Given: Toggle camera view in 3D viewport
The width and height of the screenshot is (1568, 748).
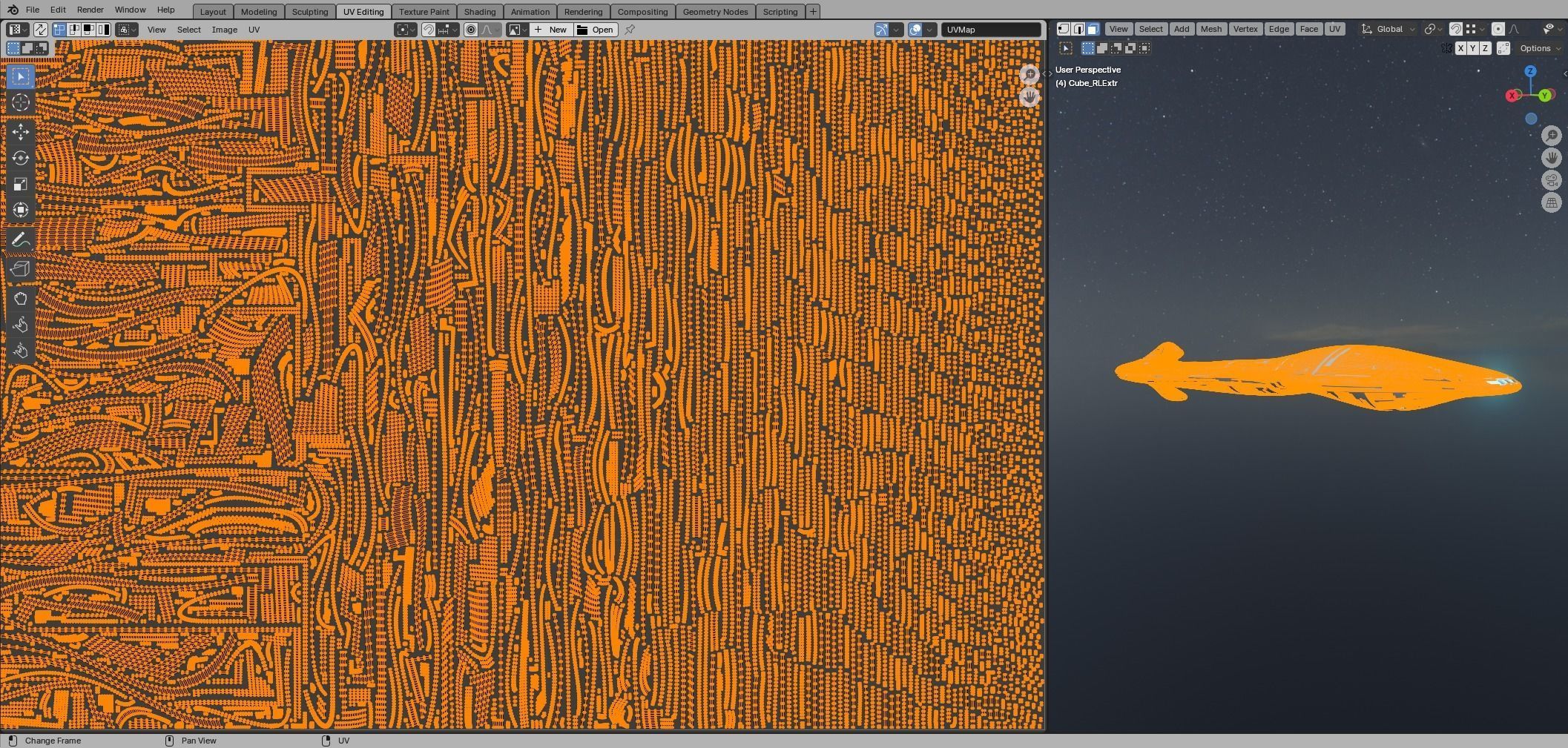Looking at the screenshot, I should 1552,180.
